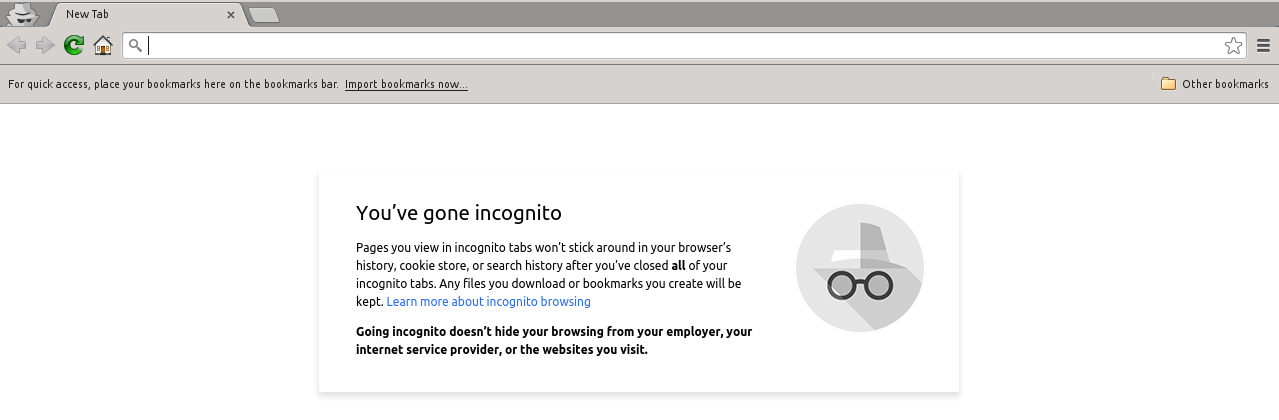
Task: Click the large incognito illustration
Action: [859, 267]
